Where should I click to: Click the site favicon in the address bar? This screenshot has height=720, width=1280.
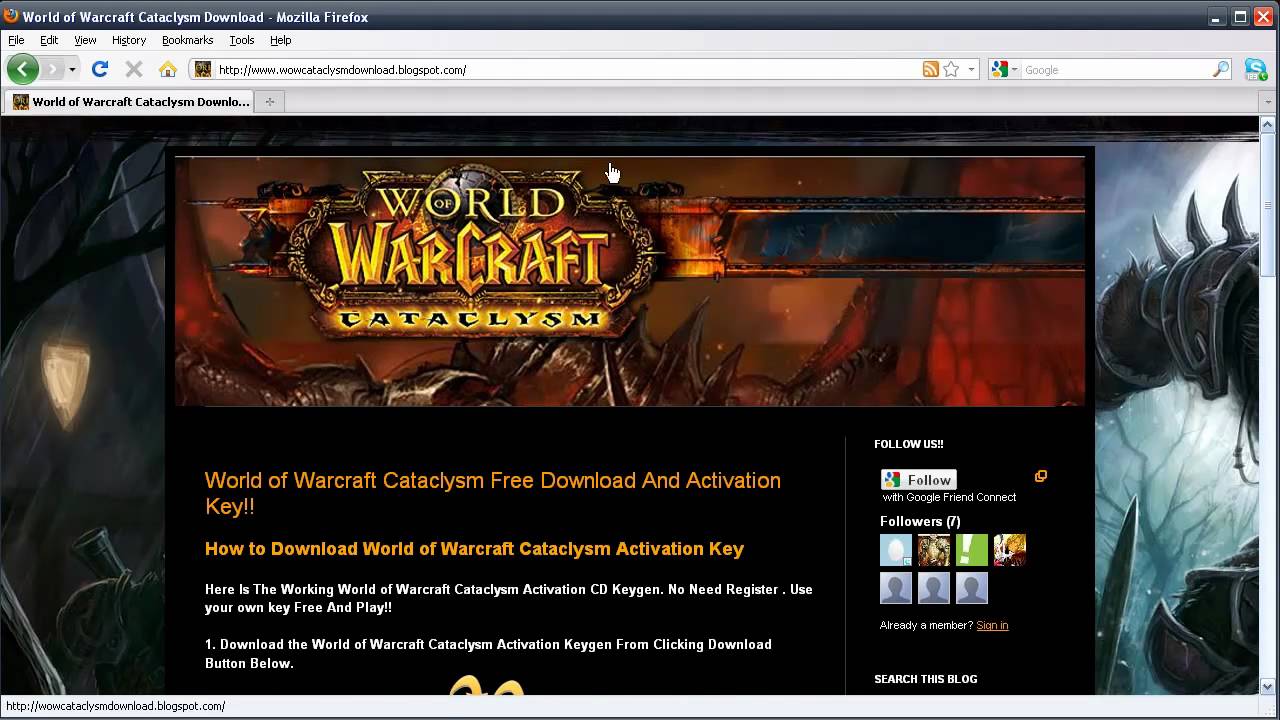click(203, 69)
